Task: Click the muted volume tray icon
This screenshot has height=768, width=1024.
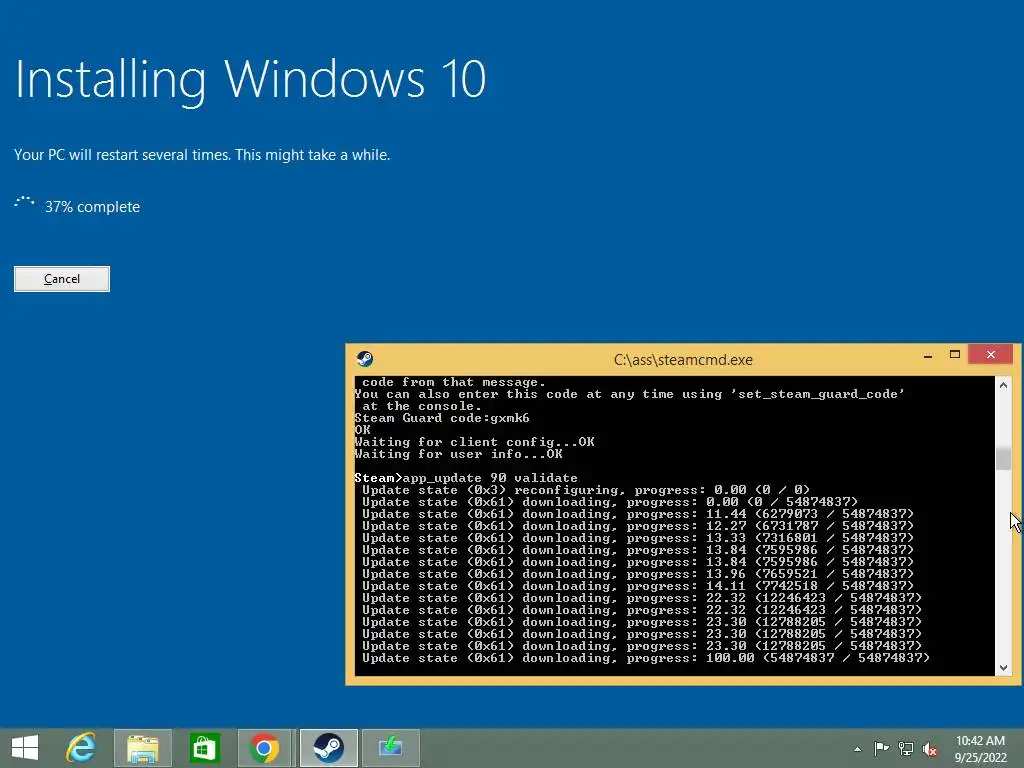Action: tap(930, 748)
